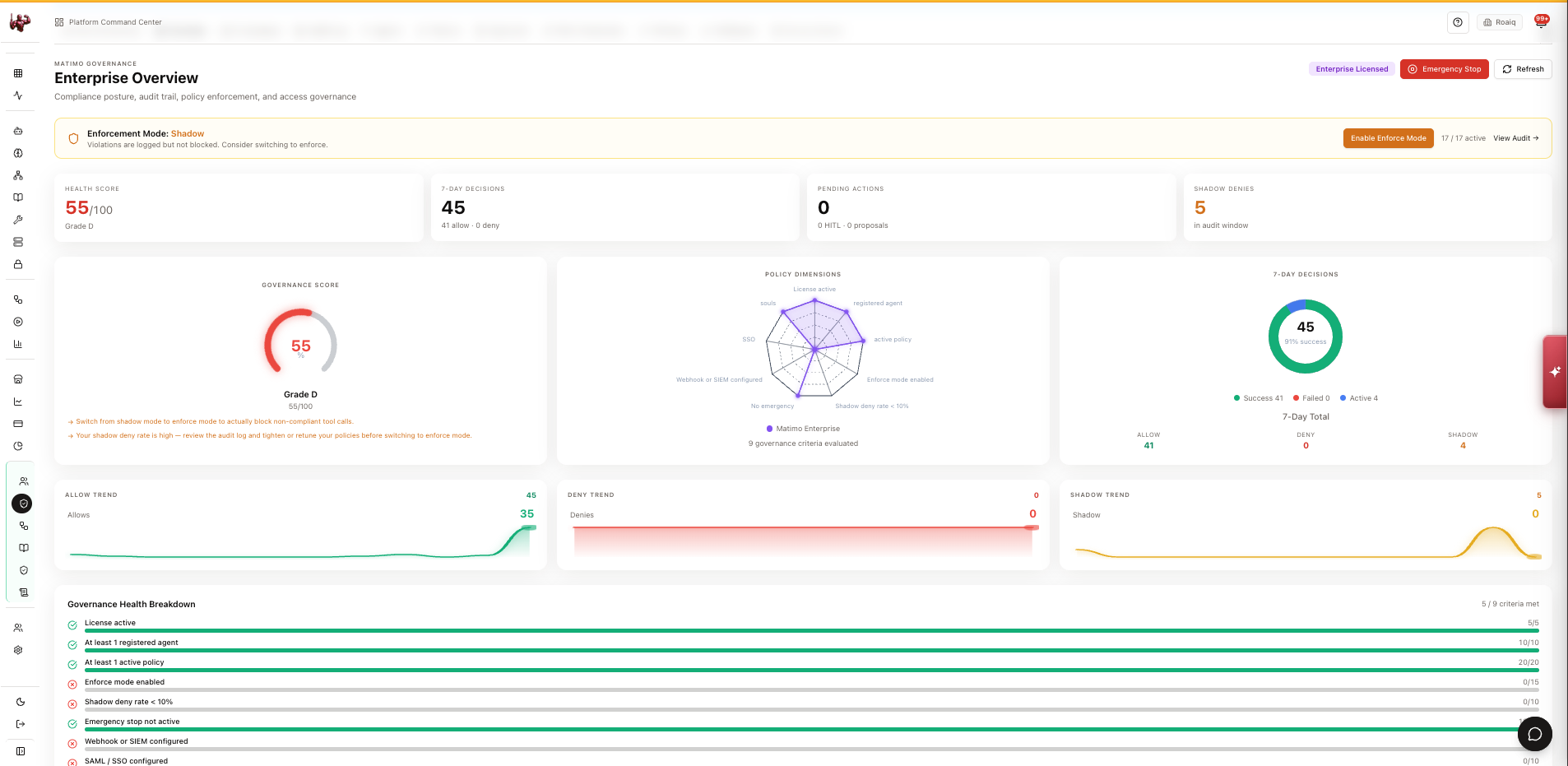Open the chat bubble widget
The image size is (1568, 766).
[x=1534, y=734]
